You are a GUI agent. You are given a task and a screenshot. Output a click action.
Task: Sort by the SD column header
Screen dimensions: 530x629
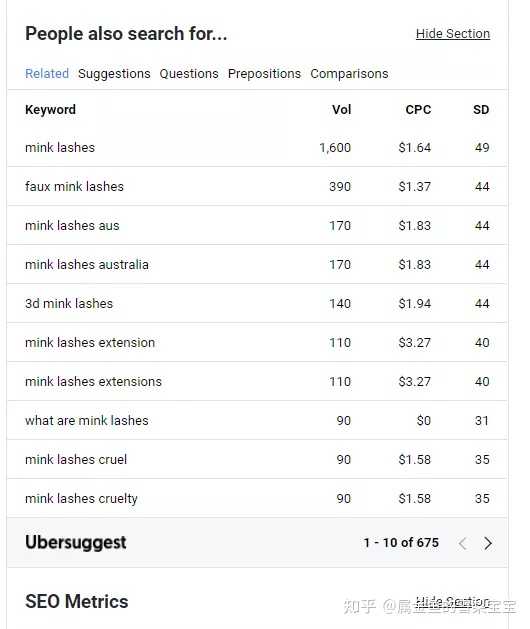(x=481, y=110)
